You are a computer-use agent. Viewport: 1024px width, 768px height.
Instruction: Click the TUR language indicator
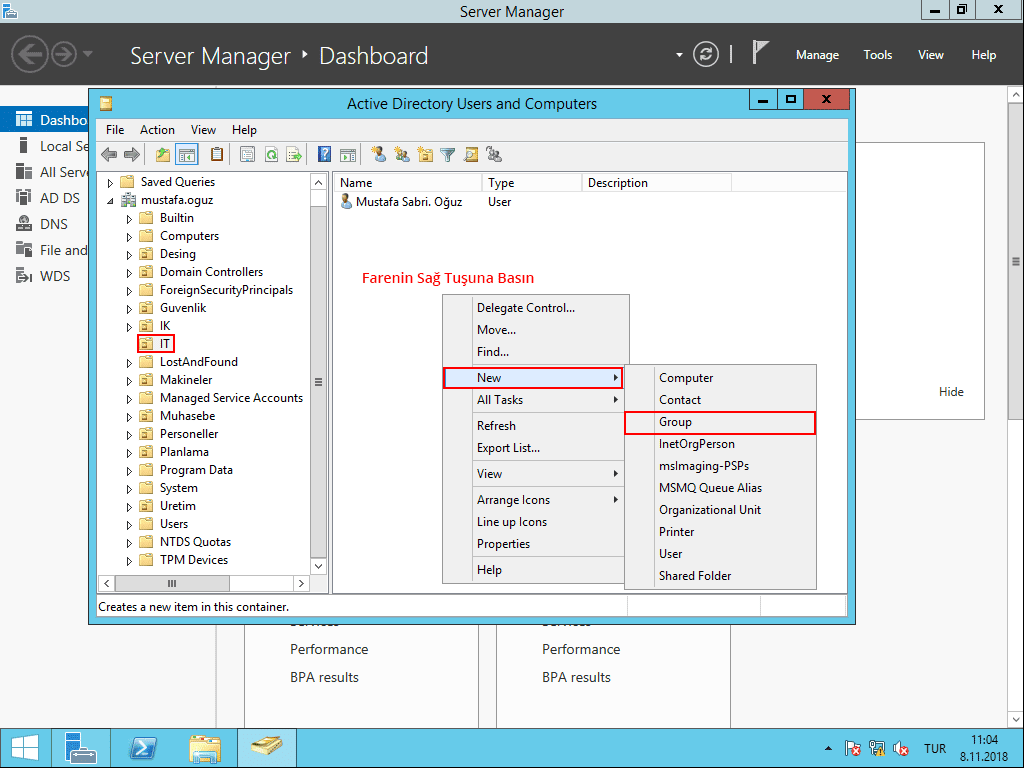coord(935,748)
